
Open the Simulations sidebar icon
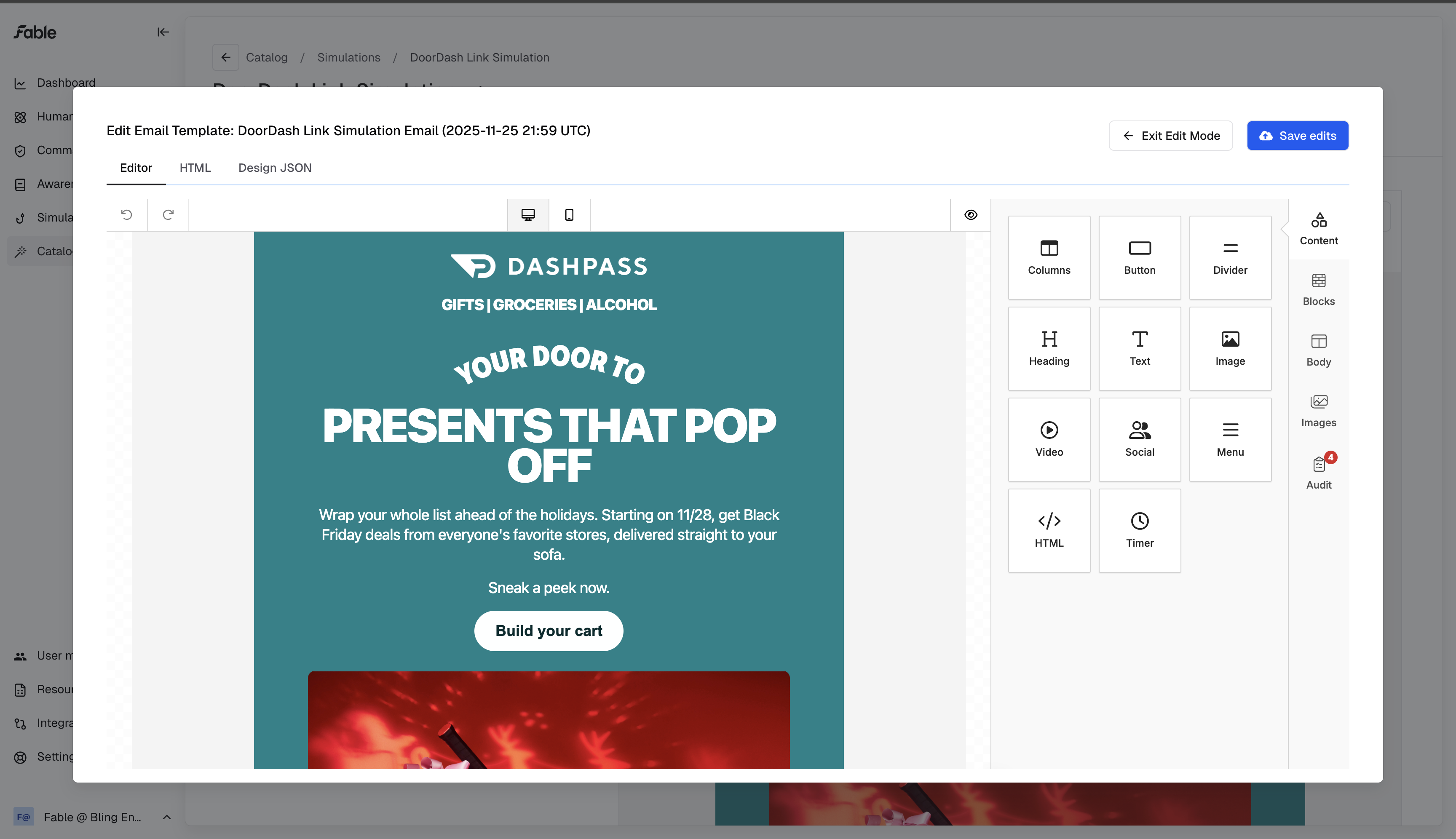click(x=20, y=218)
